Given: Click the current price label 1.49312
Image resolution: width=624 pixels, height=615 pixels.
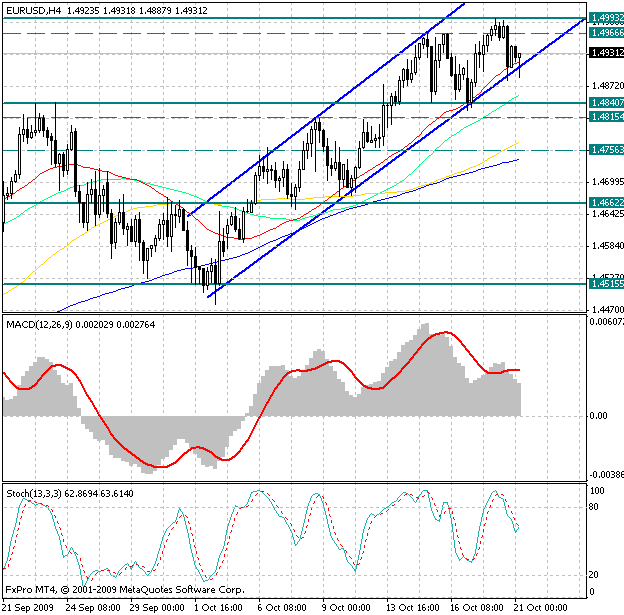Looking at the screenshot, I should (605, 53).
